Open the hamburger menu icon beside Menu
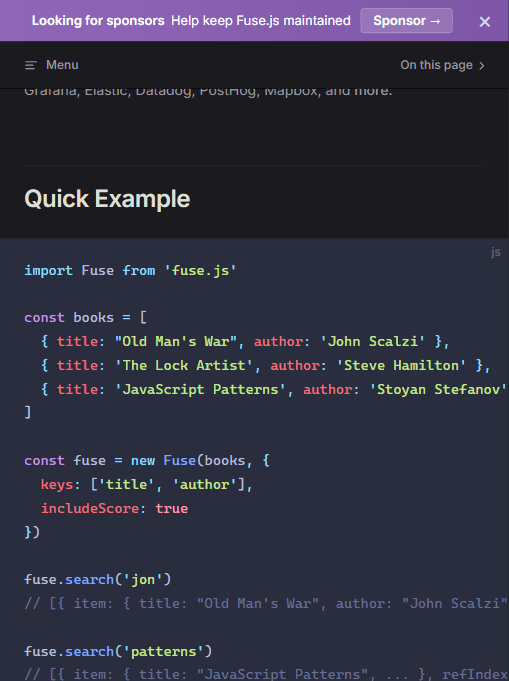509x681 pixels. [x=30, y=65]
